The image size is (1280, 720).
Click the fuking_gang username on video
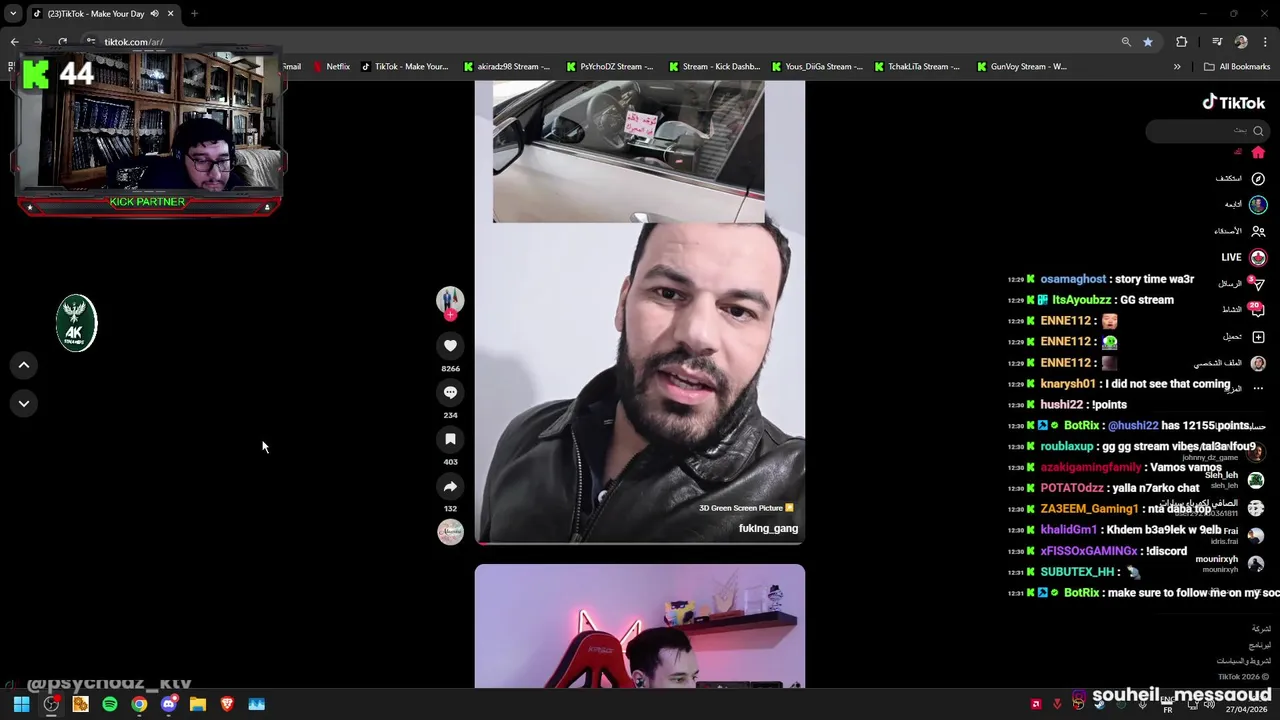click(x=768, y=529)
